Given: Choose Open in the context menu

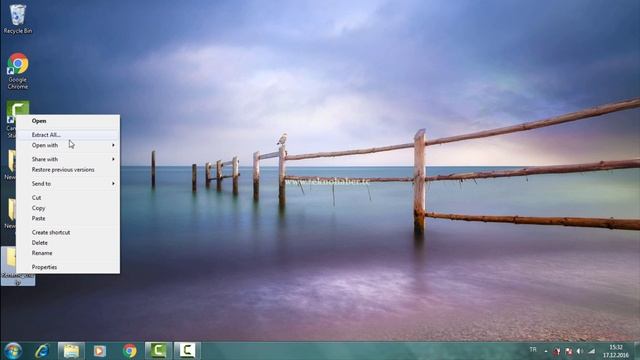Looking at the screenshot, I should click(68, 121).
